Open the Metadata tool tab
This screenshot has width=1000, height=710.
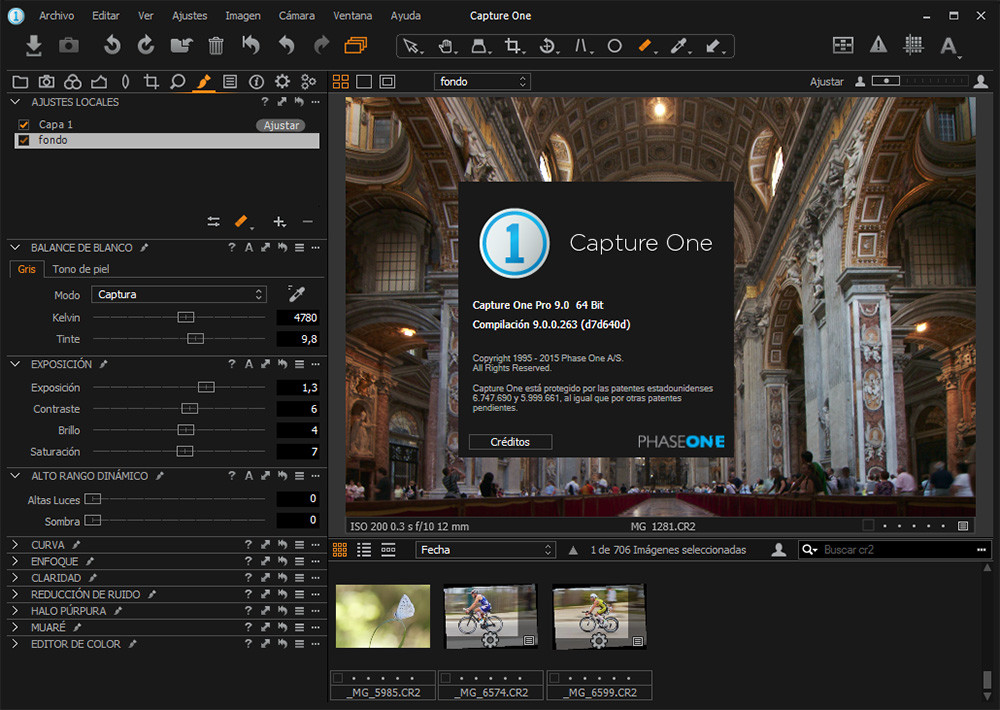254,81
